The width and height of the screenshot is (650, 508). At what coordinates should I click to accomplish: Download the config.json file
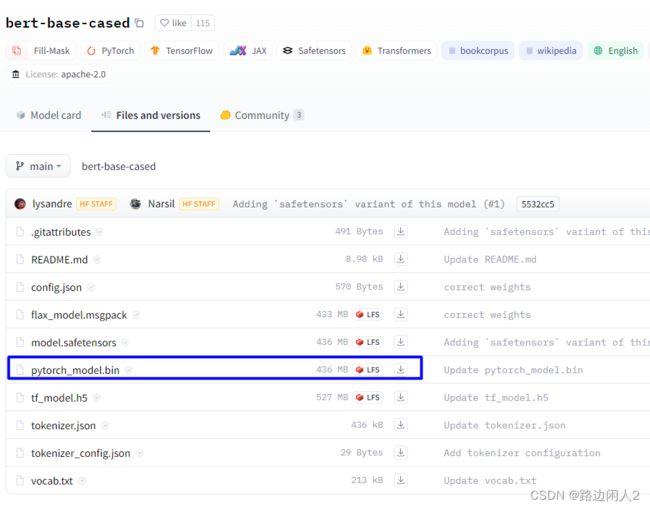pyautogui.click(x=400, y=287)
